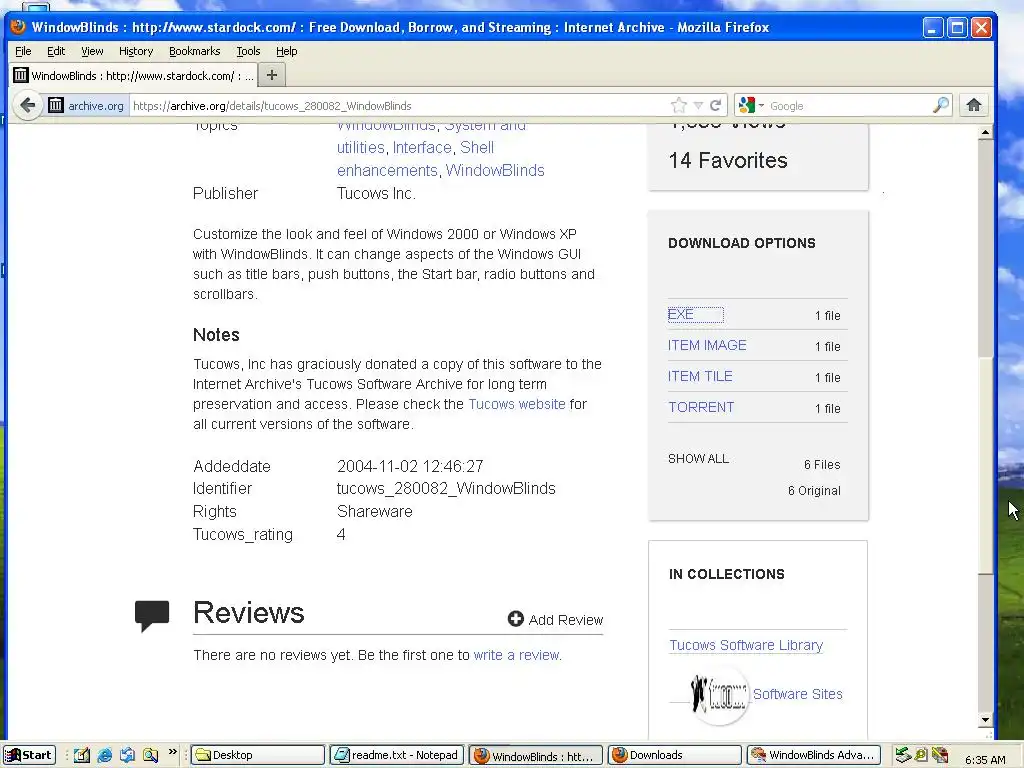Switch to the Desktop taskbar window

click(257, 756)
